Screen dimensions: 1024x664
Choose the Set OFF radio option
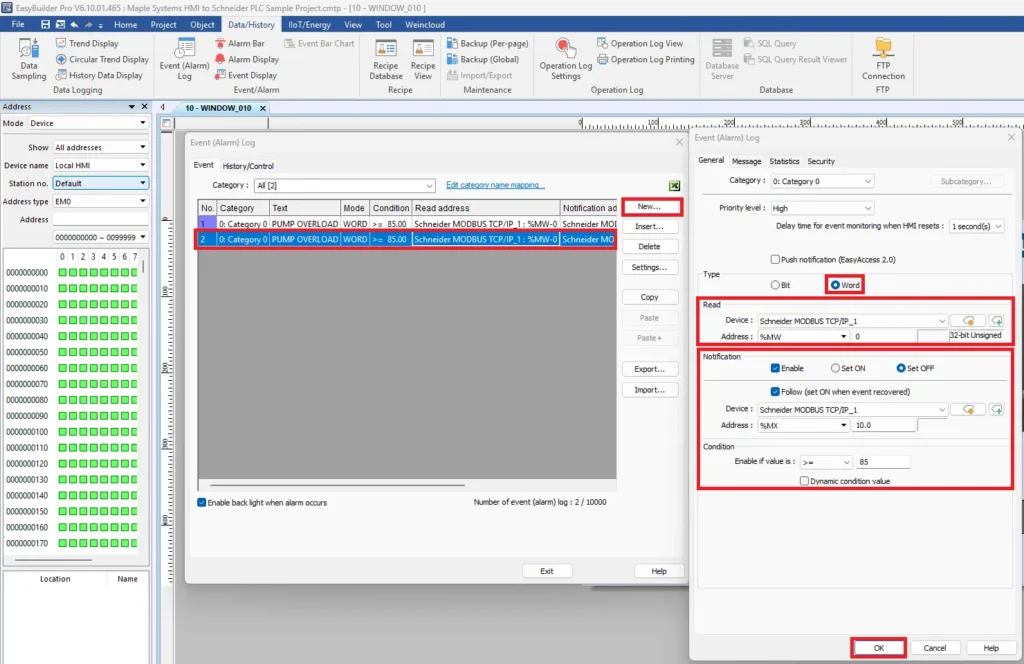coord(901,368)
